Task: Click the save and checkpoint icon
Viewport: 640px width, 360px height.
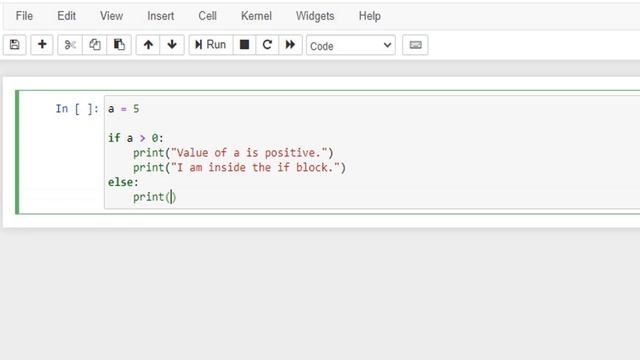Action: (15, 44)
